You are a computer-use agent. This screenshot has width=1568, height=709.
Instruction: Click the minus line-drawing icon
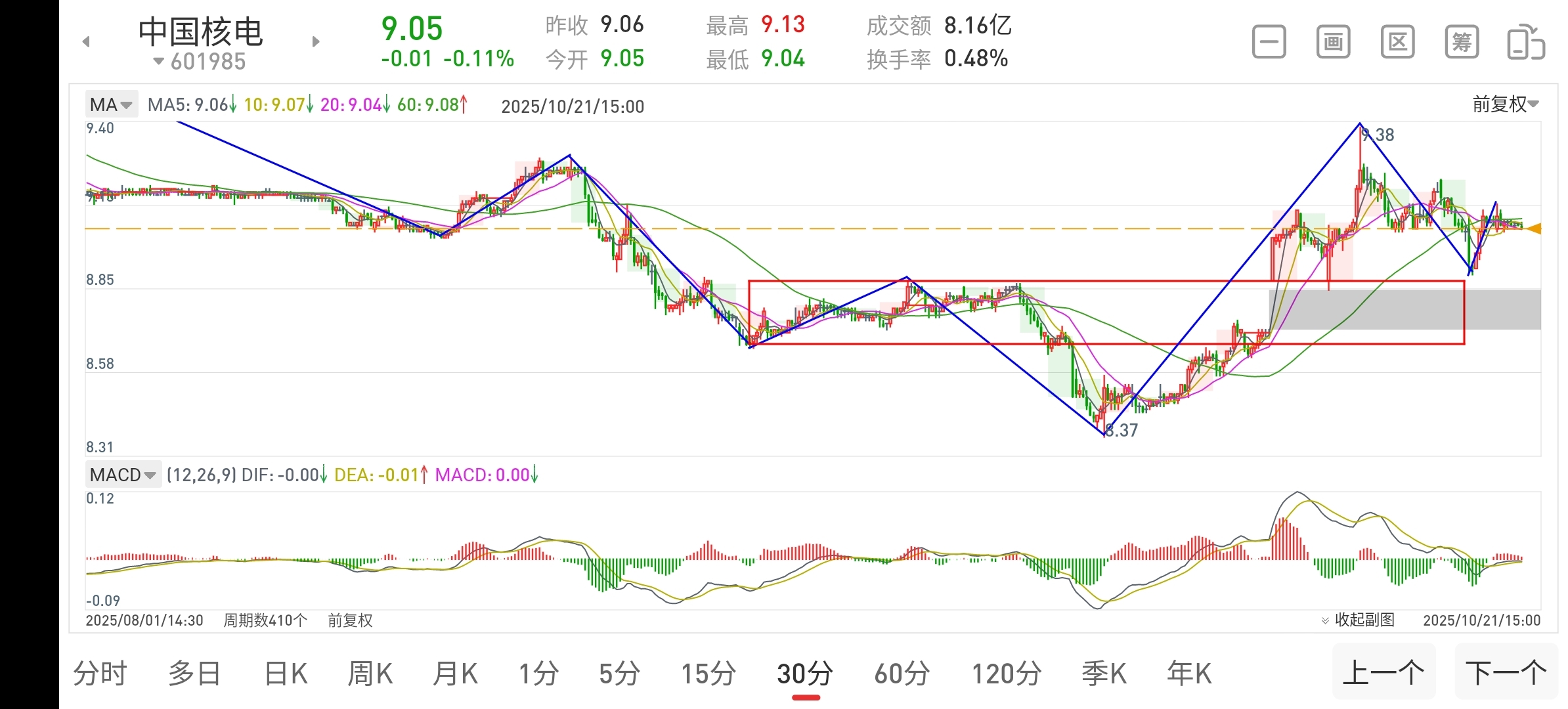(x=1269, y=43)
